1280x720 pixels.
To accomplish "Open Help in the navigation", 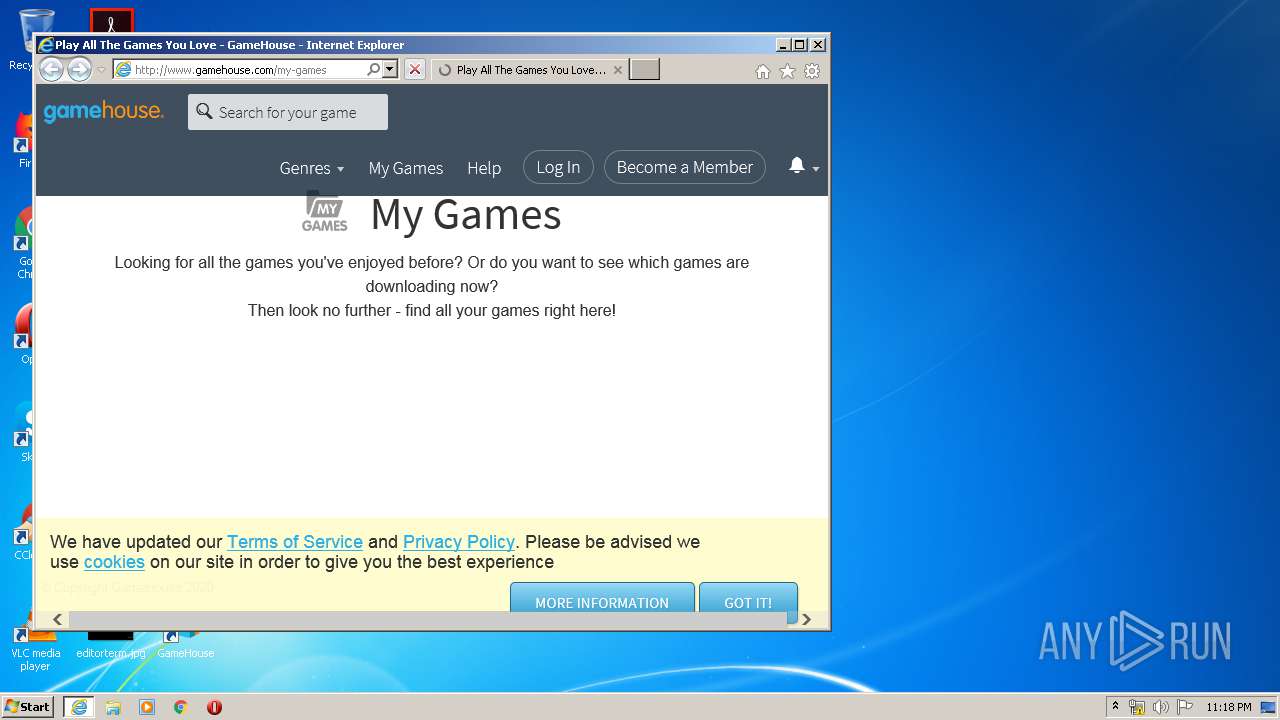I will click(x=484, y=168).
